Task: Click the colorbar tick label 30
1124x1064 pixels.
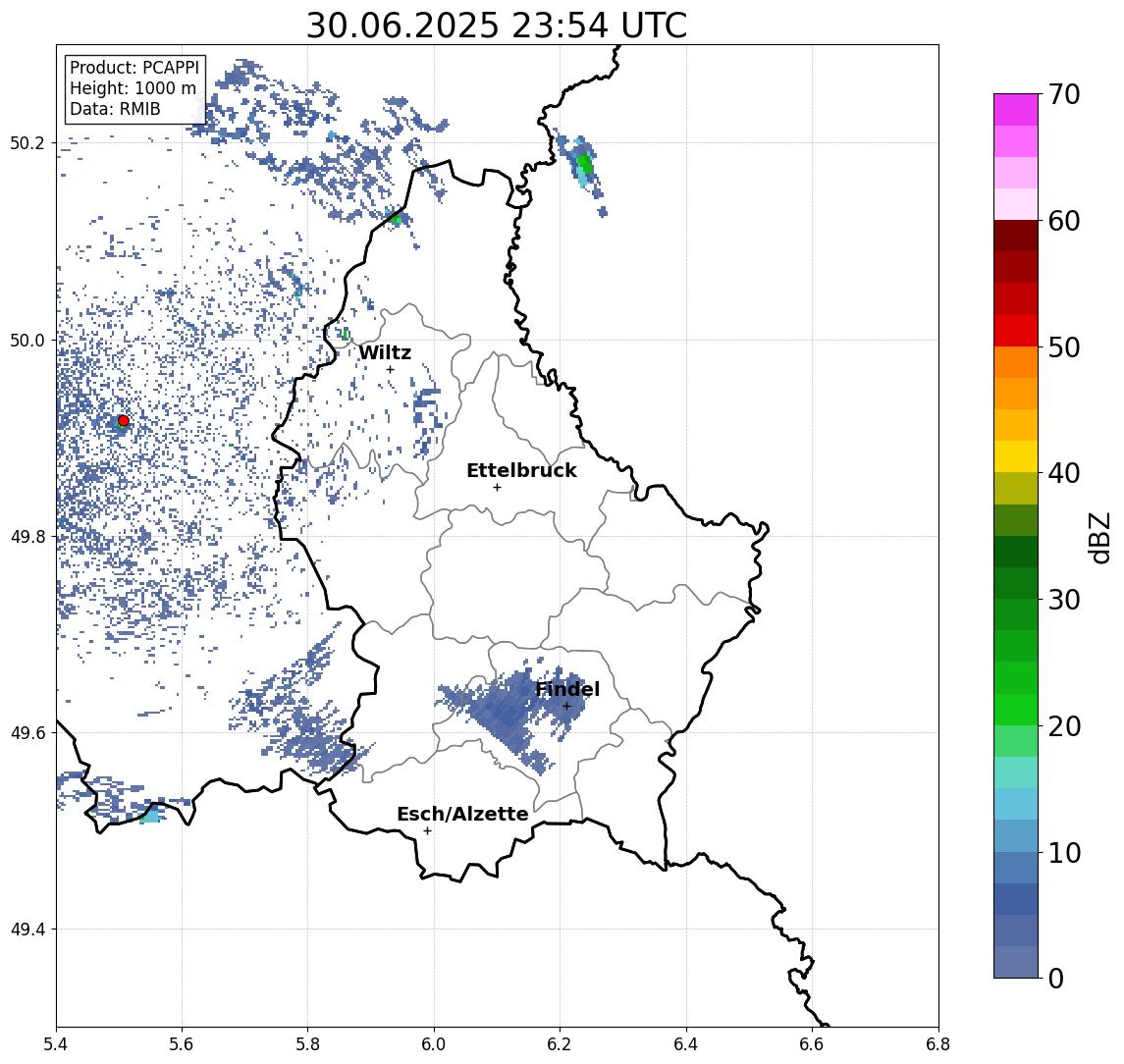Action: coord(1064,600)
